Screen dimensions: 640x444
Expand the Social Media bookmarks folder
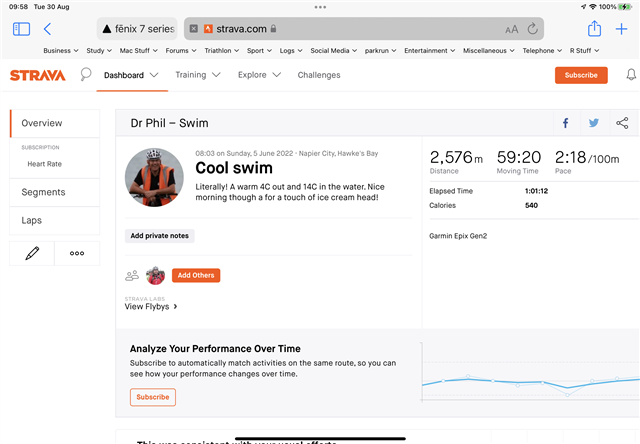(333, 51)
